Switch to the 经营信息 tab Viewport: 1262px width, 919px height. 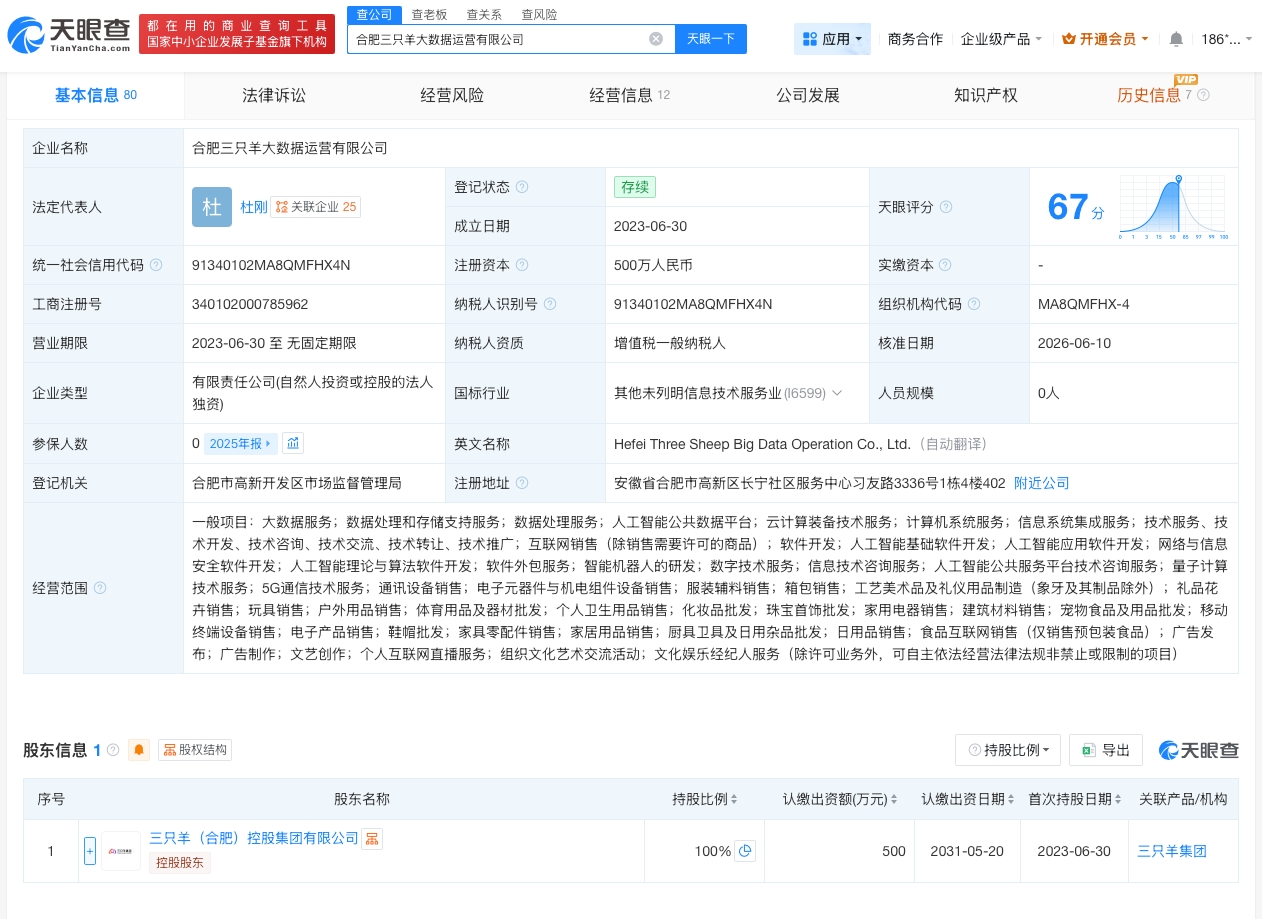[630, 95]
